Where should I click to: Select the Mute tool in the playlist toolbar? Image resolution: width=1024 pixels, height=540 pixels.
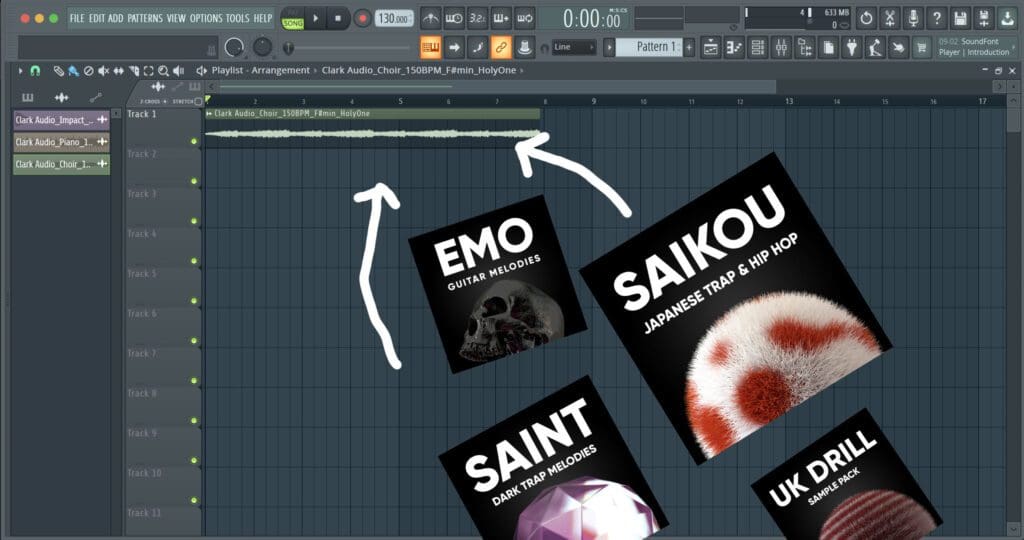103,71
